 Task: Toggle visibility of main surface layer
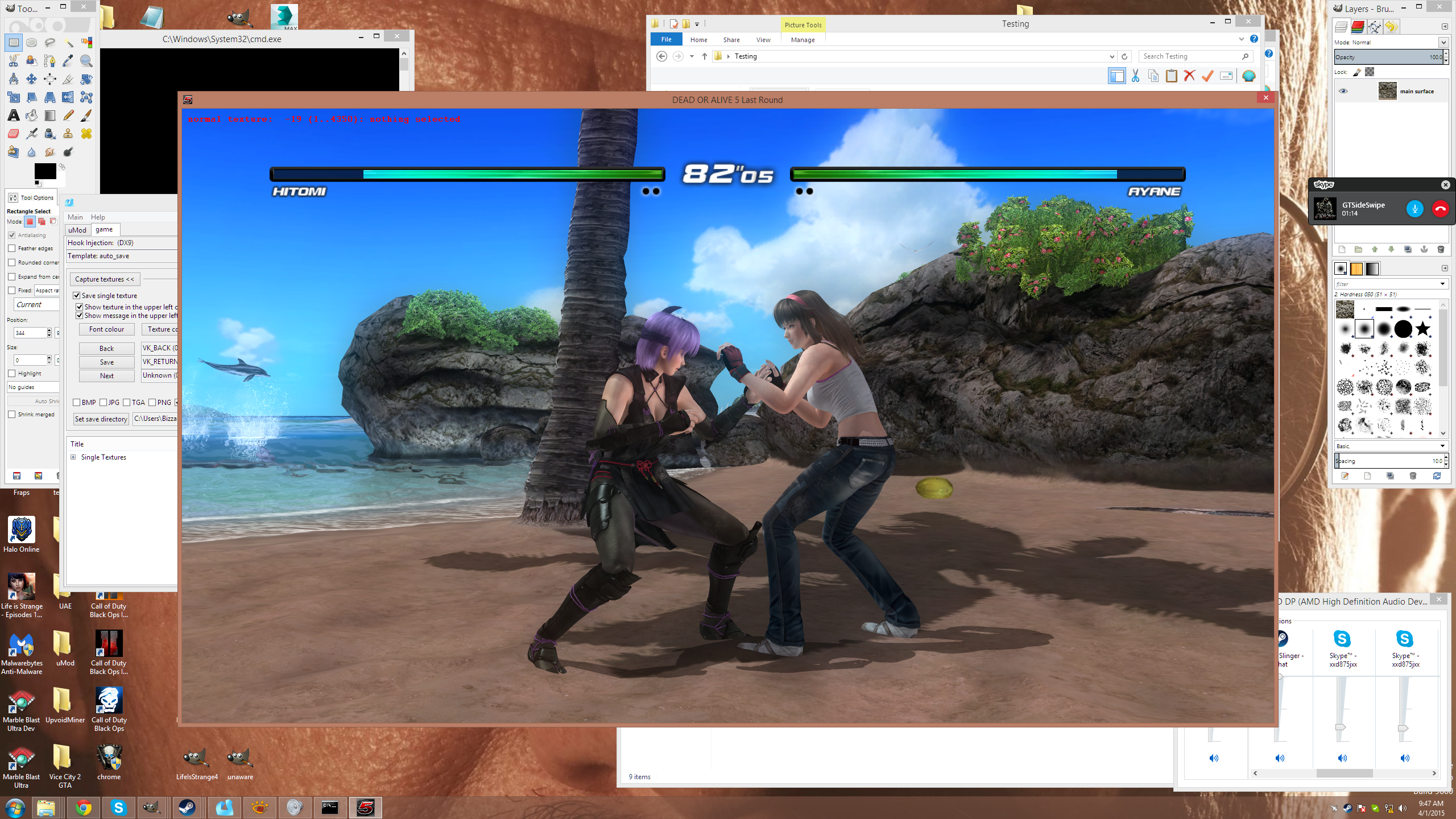1343,91
